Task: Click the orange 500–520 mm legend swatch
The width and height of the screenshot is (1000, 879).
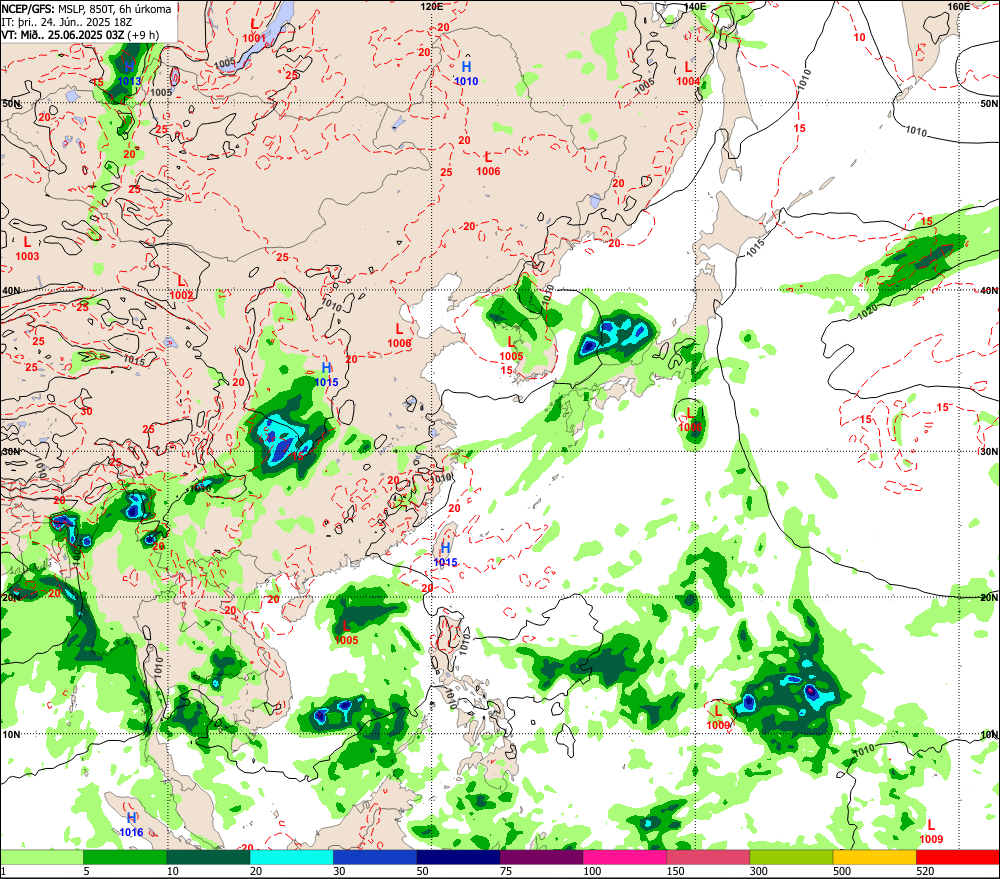Action: [x=874, y=857]
